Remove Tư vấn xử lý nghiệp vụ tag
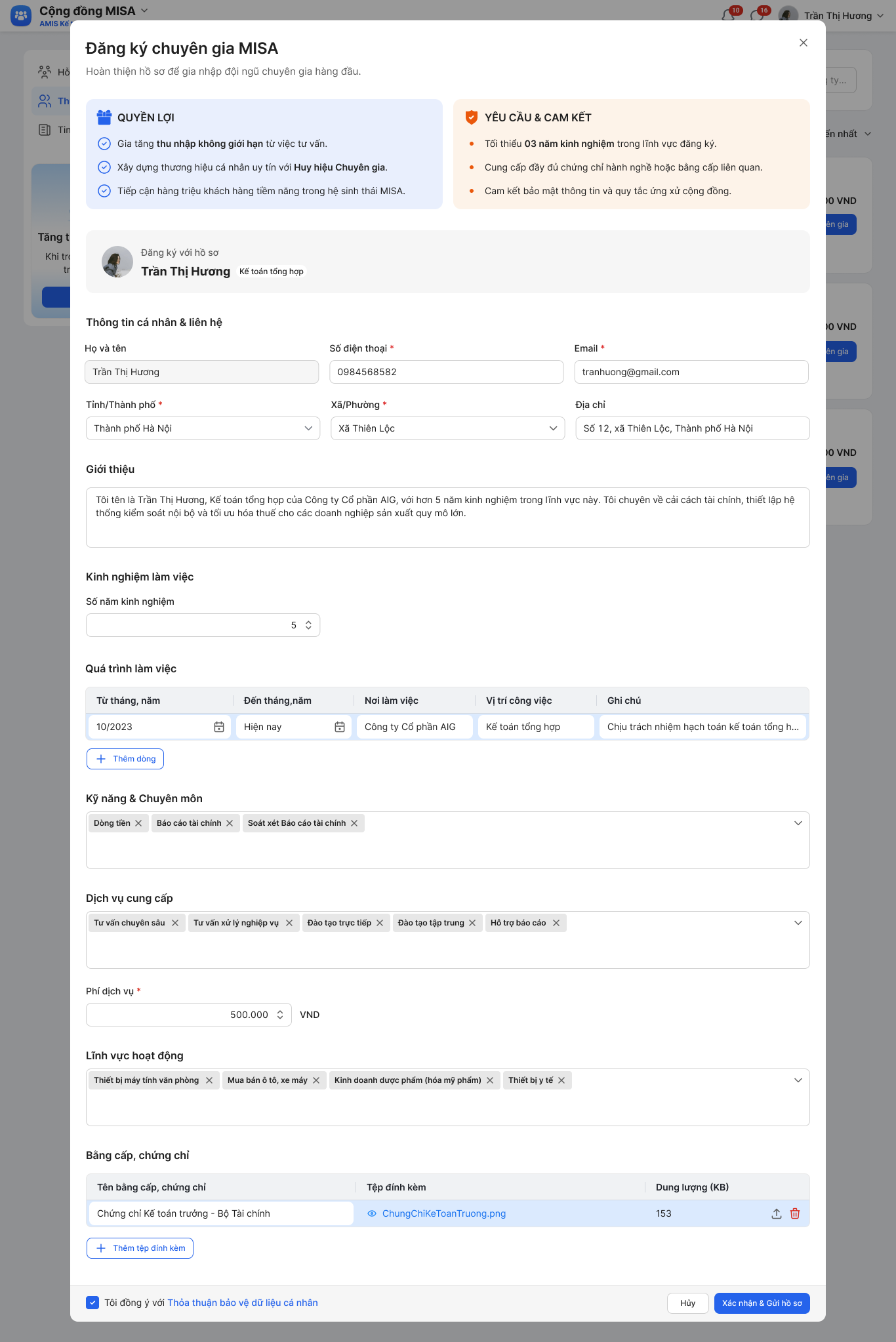Viewport: 896px width, 1342px height. pyautogui.click(x=289, y=923)
